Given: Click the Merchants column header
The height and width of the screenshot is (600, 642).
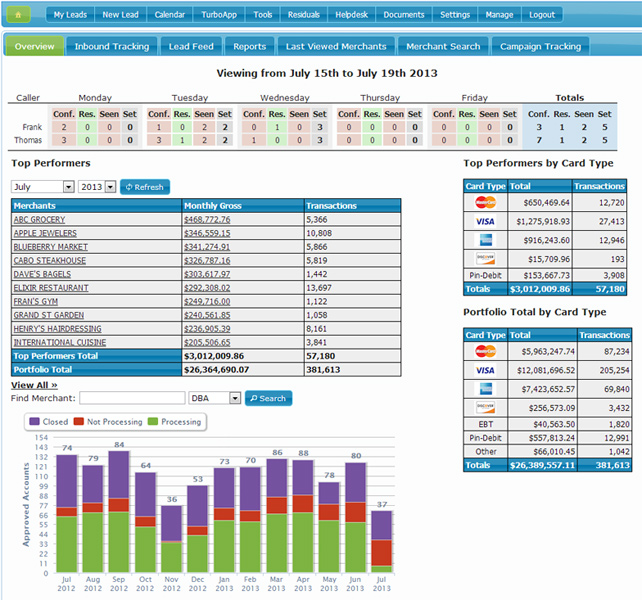Looking at the screenshot, I should click(x=97, y=206).
